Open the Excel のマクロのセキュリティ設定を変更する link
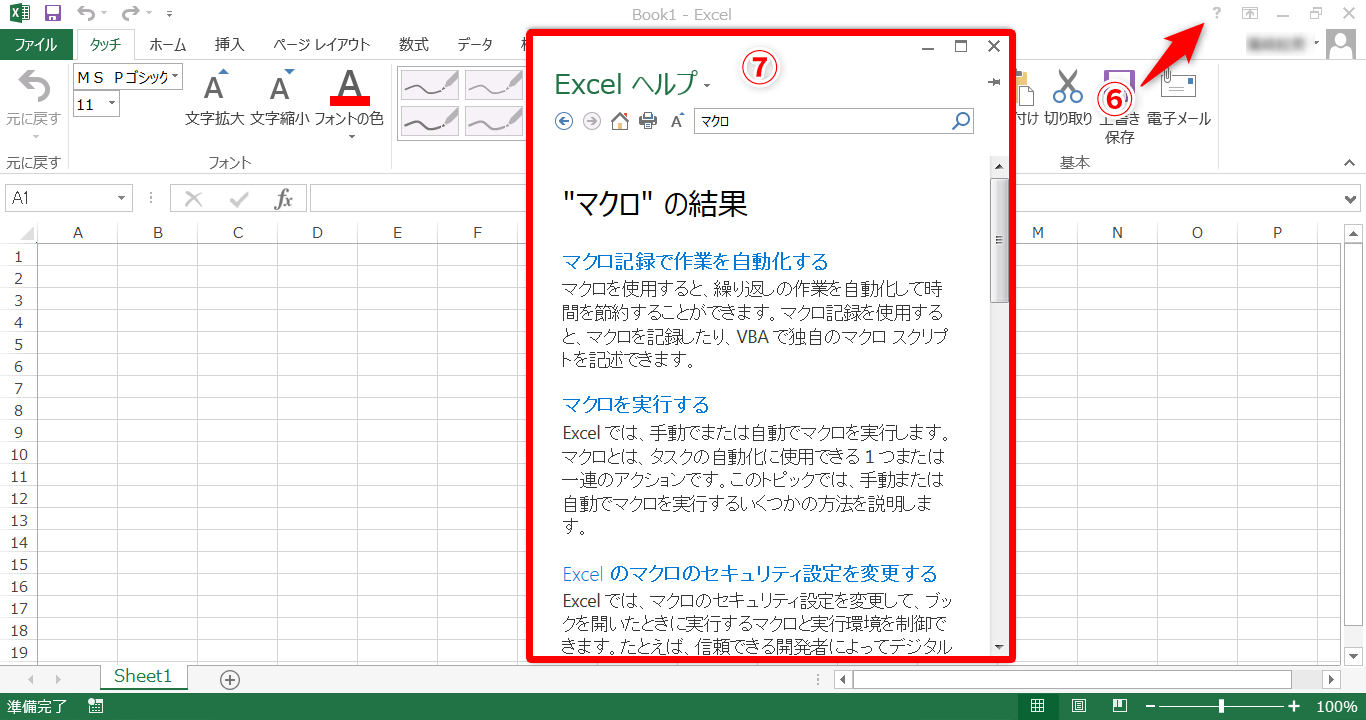 pos(750,574)
